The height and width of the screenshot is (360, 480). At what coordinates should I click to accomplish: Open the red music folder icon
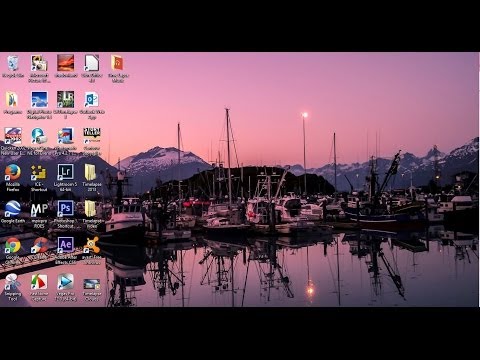point(117,63)
